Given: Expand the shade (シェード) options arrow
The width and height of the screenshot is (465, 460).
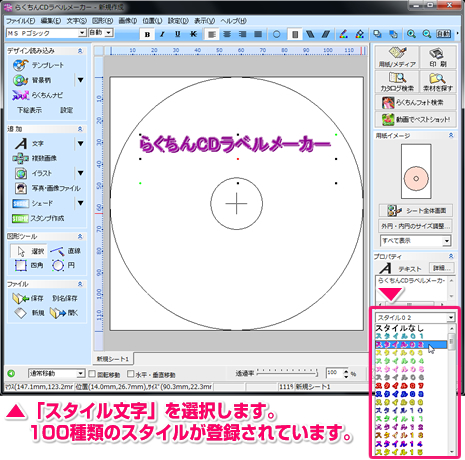Looking at the screenshot, I should tap(81, 203).
